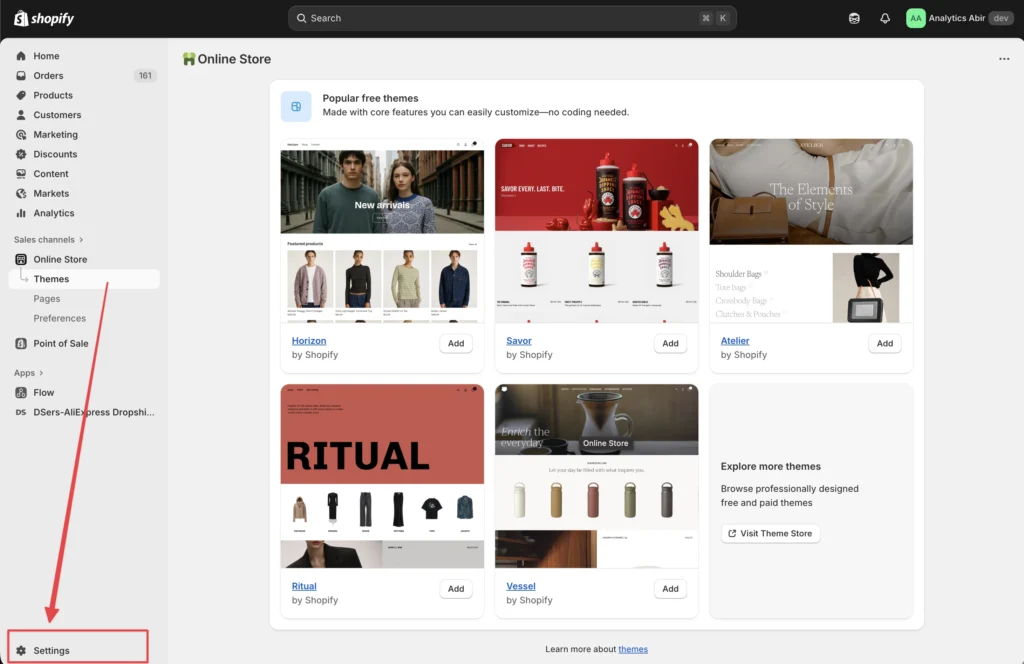Click the Content icon
This screenshot has height=664, width=1024.
click(21, 174)
